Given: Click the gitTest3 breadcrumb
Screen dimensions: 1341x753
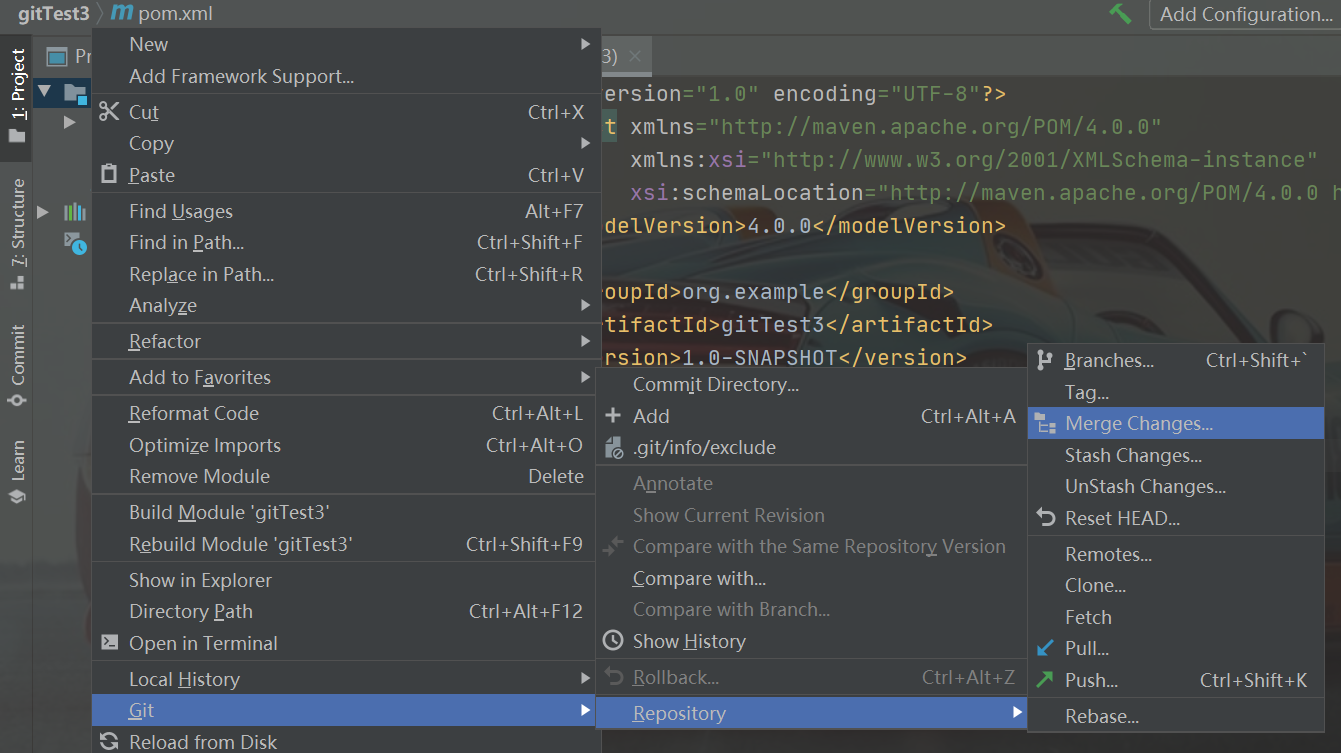Looking at the screenshot, I should point(53,14).
